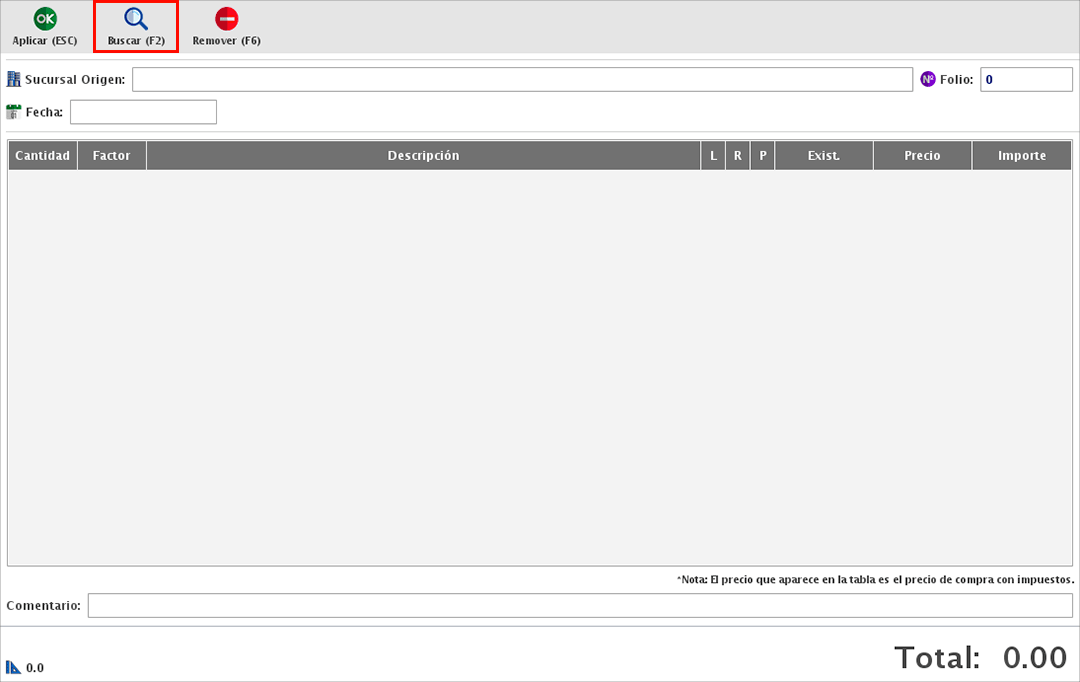Select the Exist. column header

click(824, 156)
